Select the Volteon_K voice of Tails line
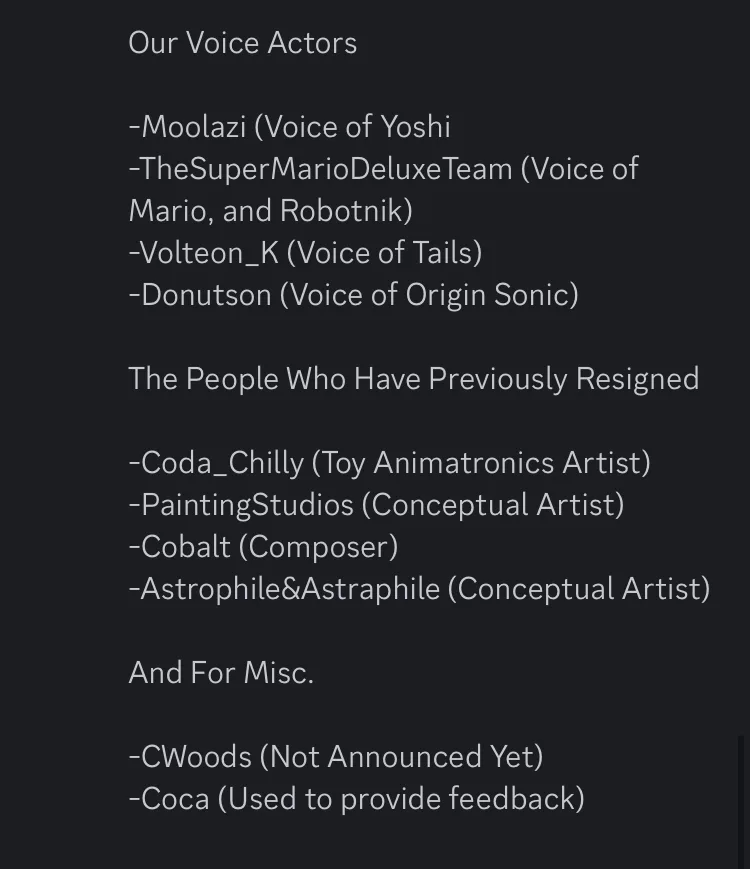The width and height of the screenshot is (750, 869). (305, 253)
